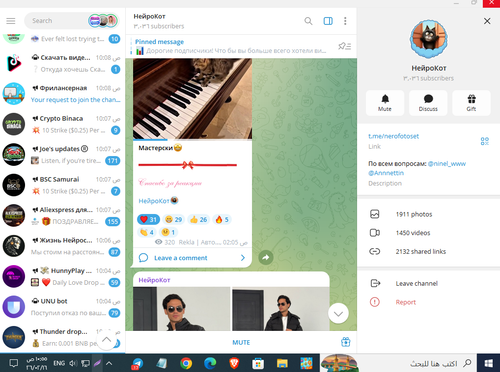Open НейроКот channel avatar in info panel

click(428, 39)
